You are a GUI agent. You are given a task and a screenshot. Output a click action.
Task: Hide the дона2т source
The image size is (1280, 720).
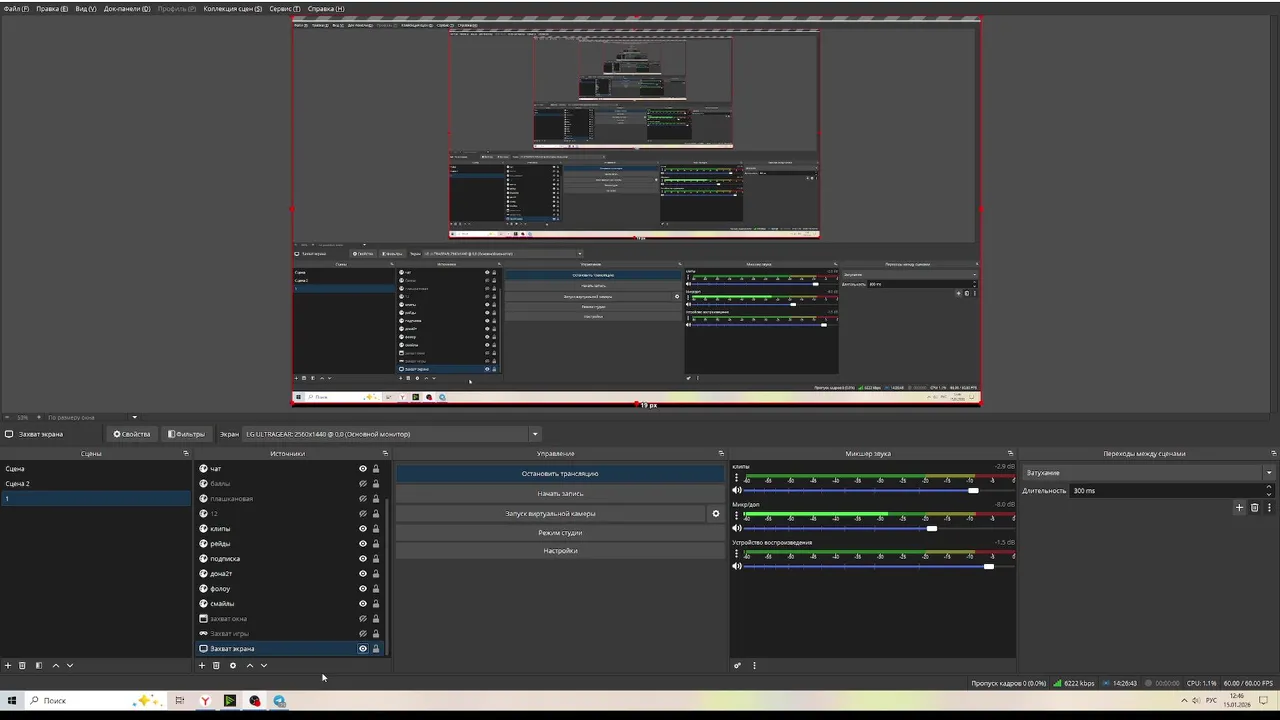coord(363,573)
